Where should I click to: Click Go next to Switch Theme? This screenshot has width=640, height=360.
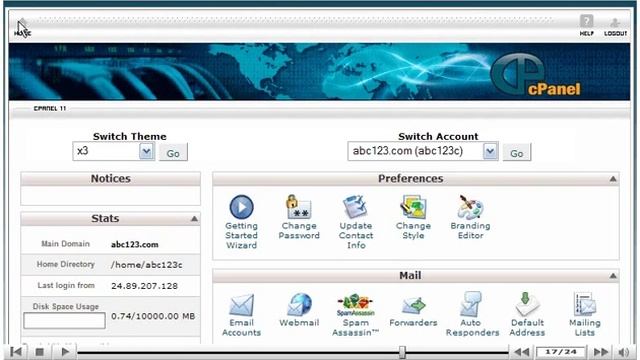point(173,152)
